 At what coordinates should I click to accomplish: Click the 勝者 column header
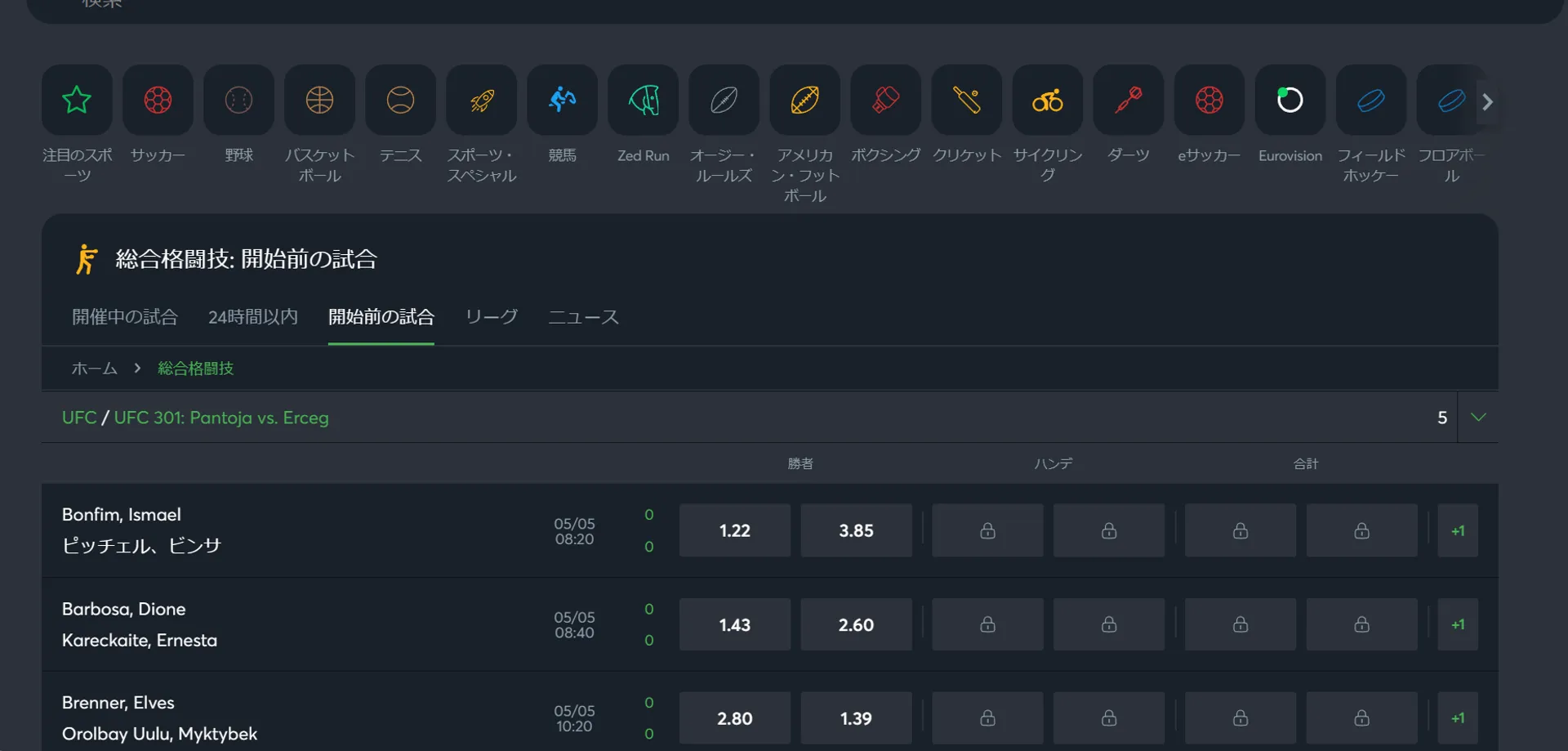pos(800,463)
